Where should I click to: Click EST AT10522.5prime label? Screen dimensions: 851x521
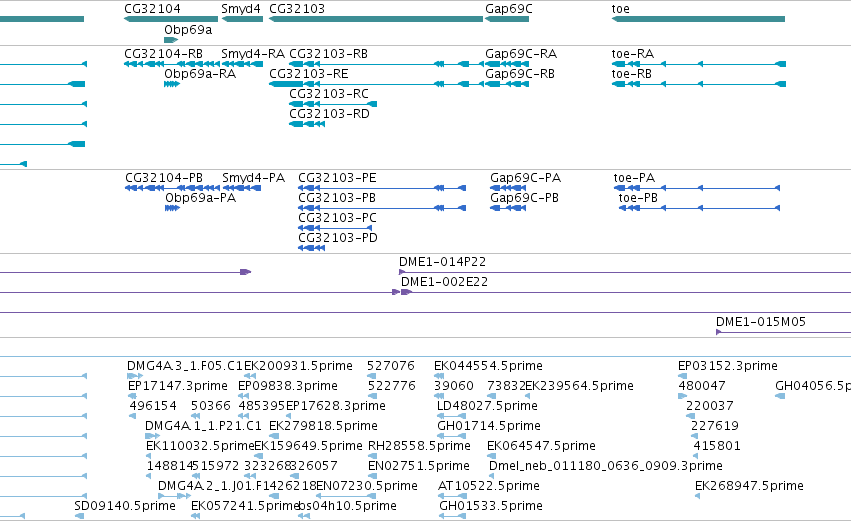pos(488,486)
